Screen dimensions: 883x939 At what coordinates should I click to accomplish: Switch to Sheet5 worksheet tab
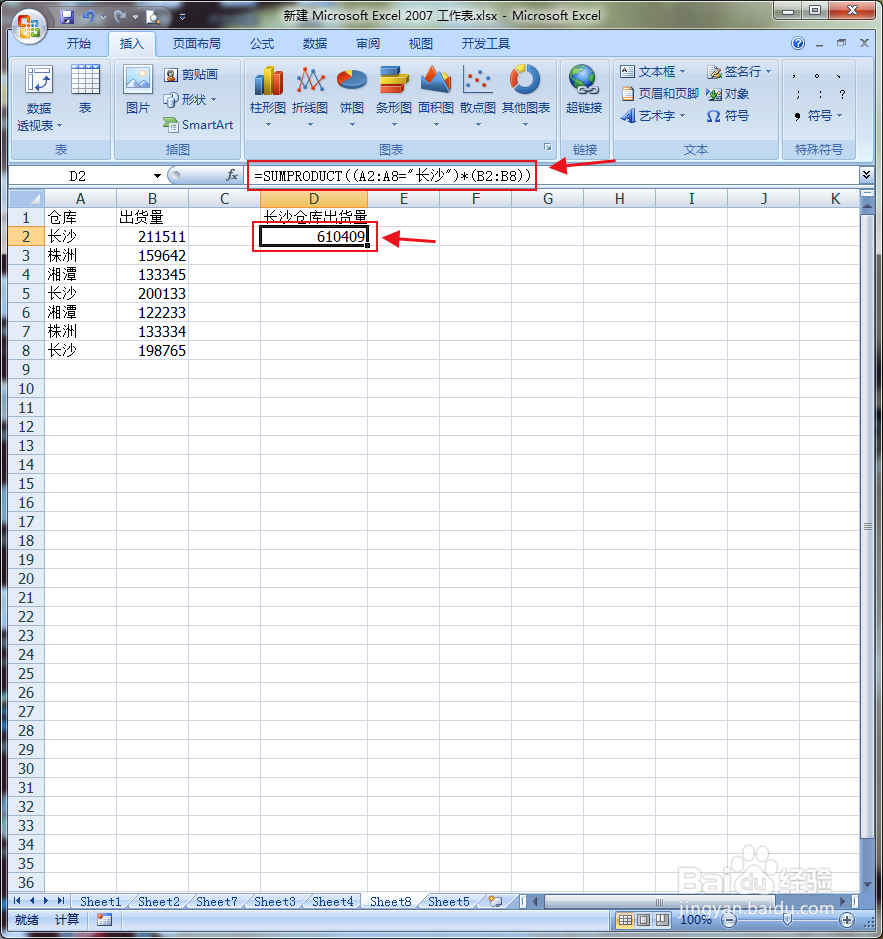click(x=449, y=901)
